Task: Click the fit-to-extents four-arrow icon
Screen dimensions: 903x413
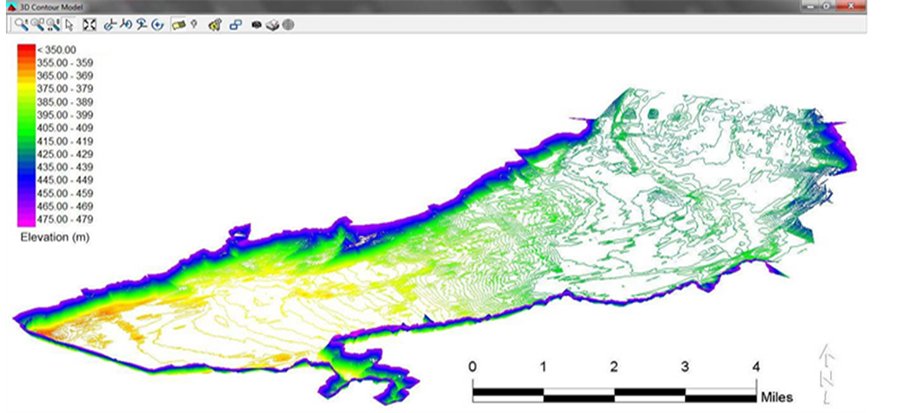Action: (x=88, y=23)
